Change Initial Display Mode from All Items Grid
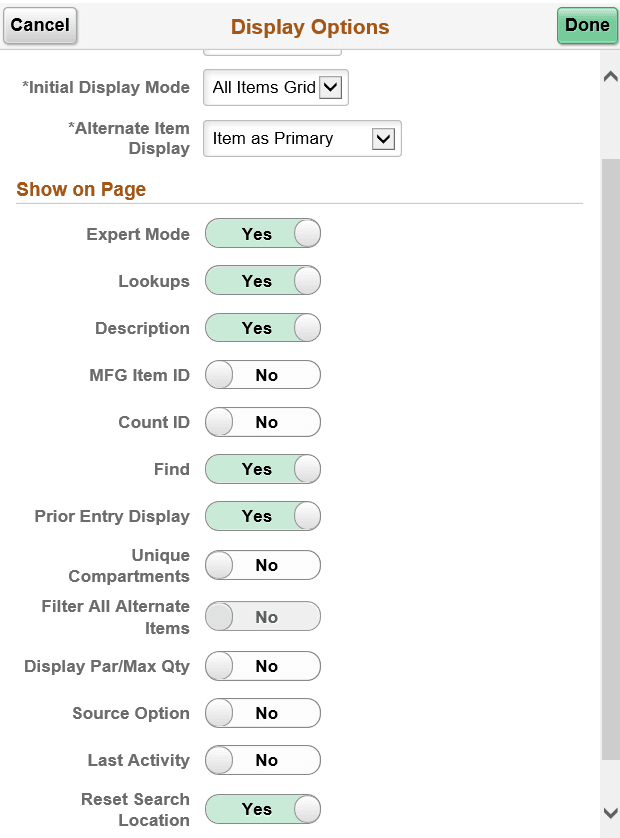 [x=275, y=88]
